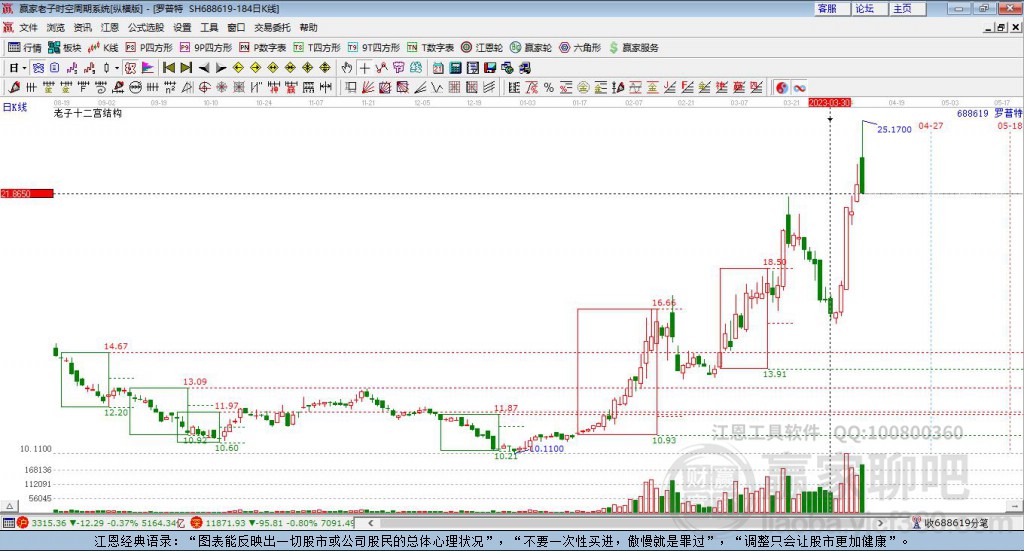Toggle the red-blue yin-yang icon
Screen dimensions: 1024x551
(x=781, y=87)
